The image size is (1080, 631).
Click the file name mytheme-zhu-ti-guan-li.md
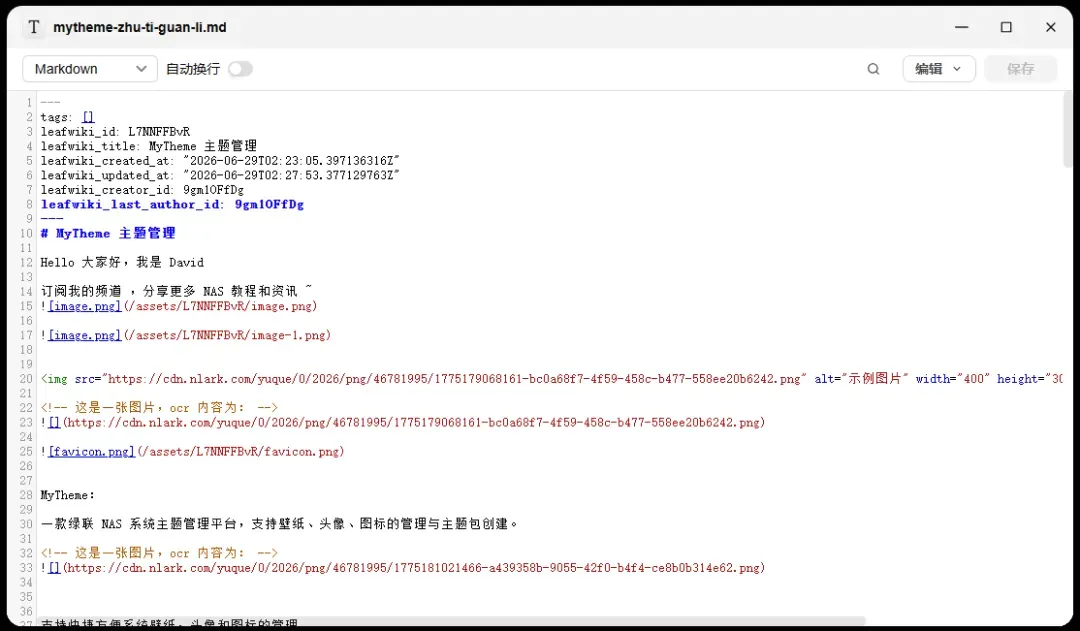click(140, 28)
